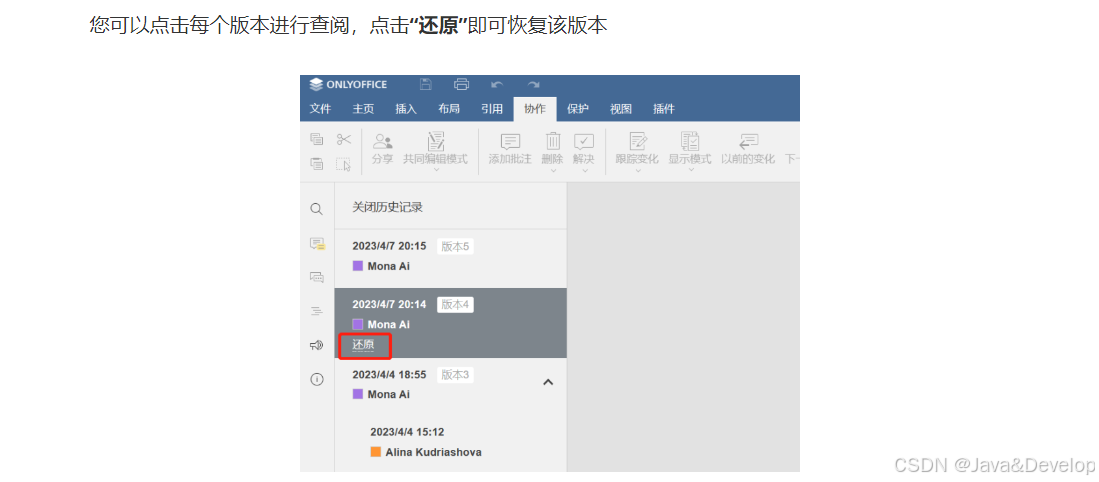Click the feedback megaphone sidebar icon
Viewport: 1099px width, 482px height.
click(x=317, y=345)
